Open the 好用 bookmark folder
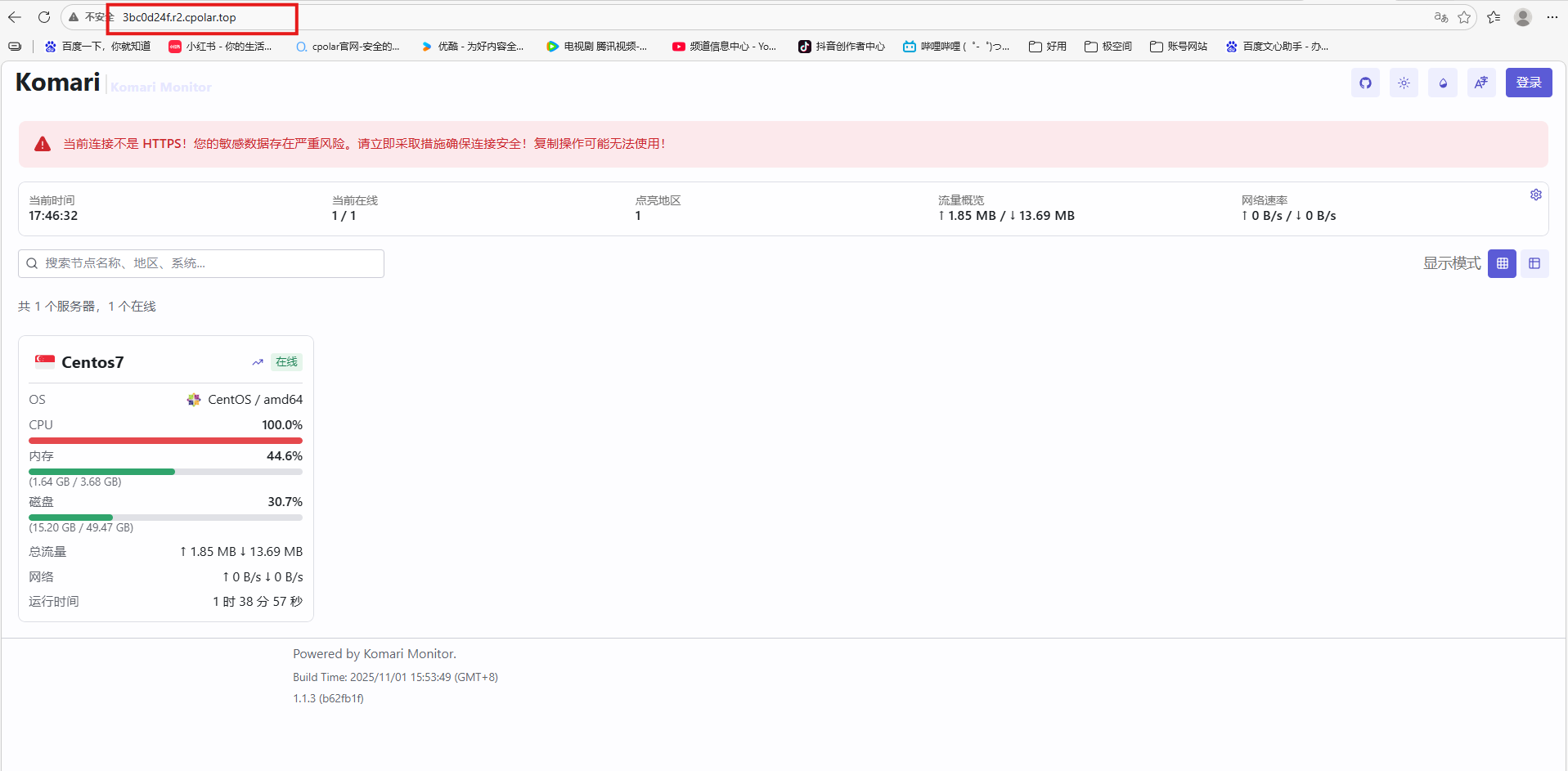1568x771 pixels. tap(1048, 47)
